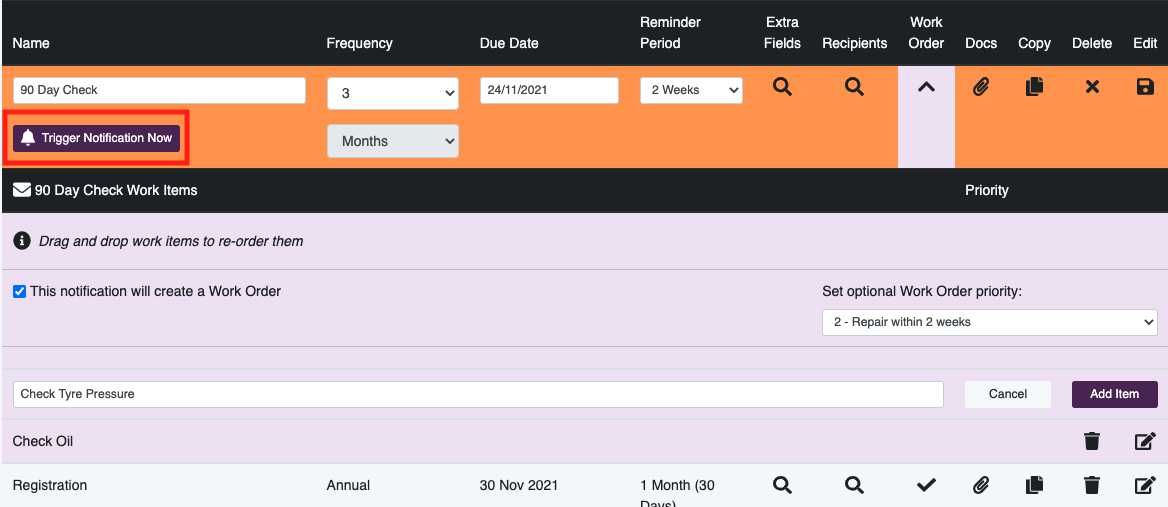1168x507 pixels.
Task: Click Trigger Notification Now button
Action: pos(96,138)
